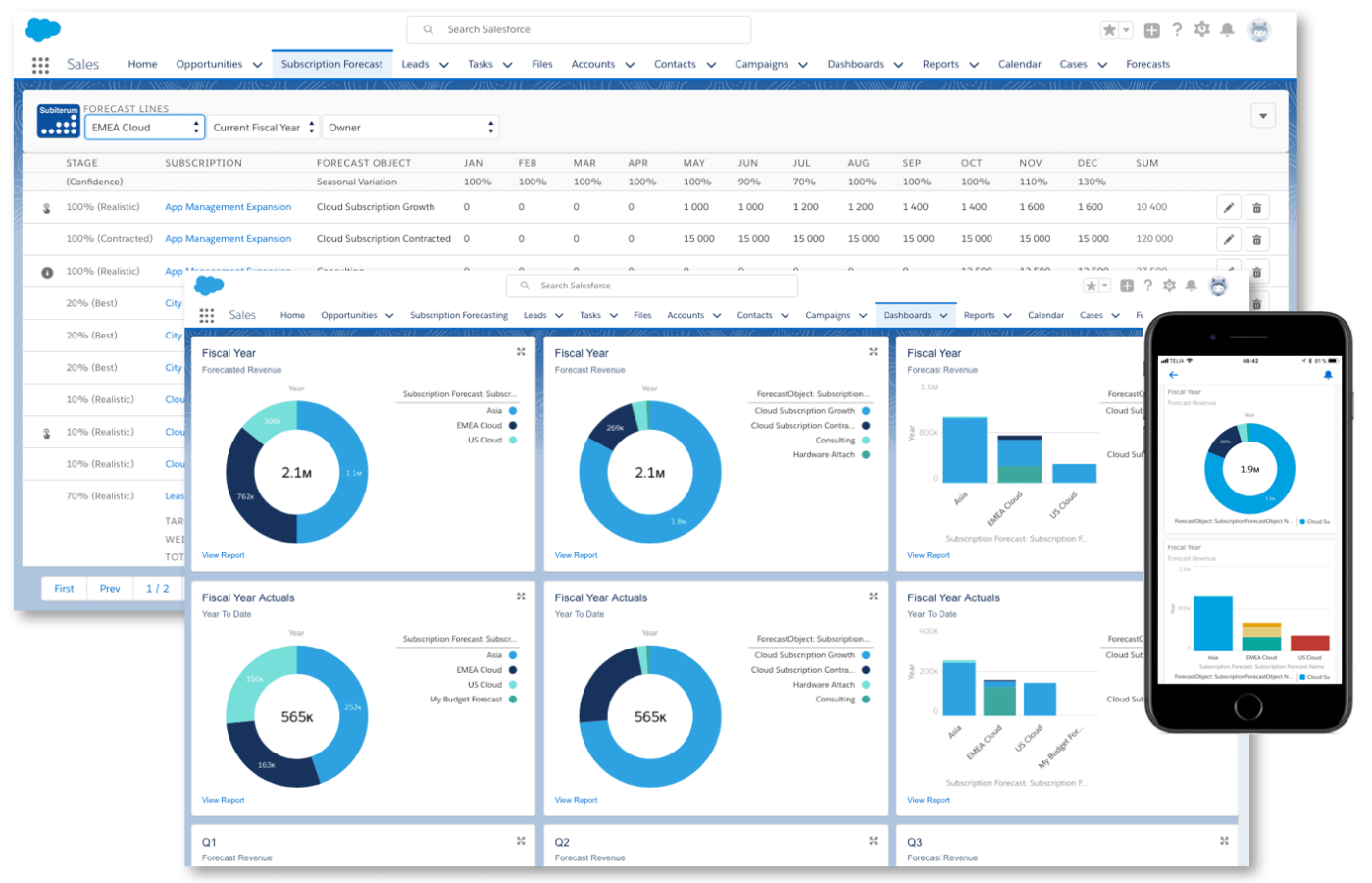Click the Prev pagination button

tap(110, 589)
